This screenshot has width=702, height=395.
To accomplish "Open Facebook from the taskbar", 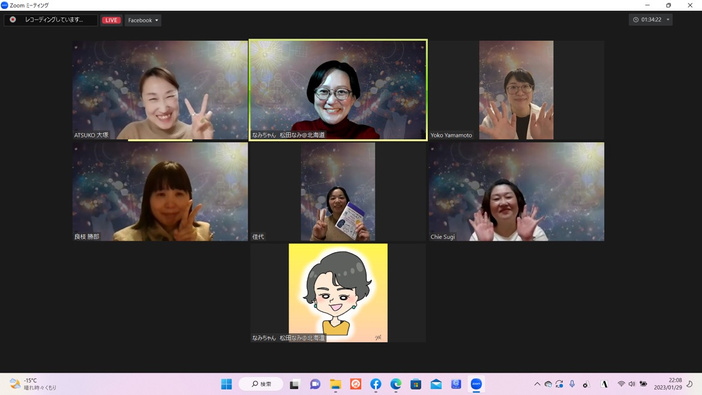I will point(376,384).
